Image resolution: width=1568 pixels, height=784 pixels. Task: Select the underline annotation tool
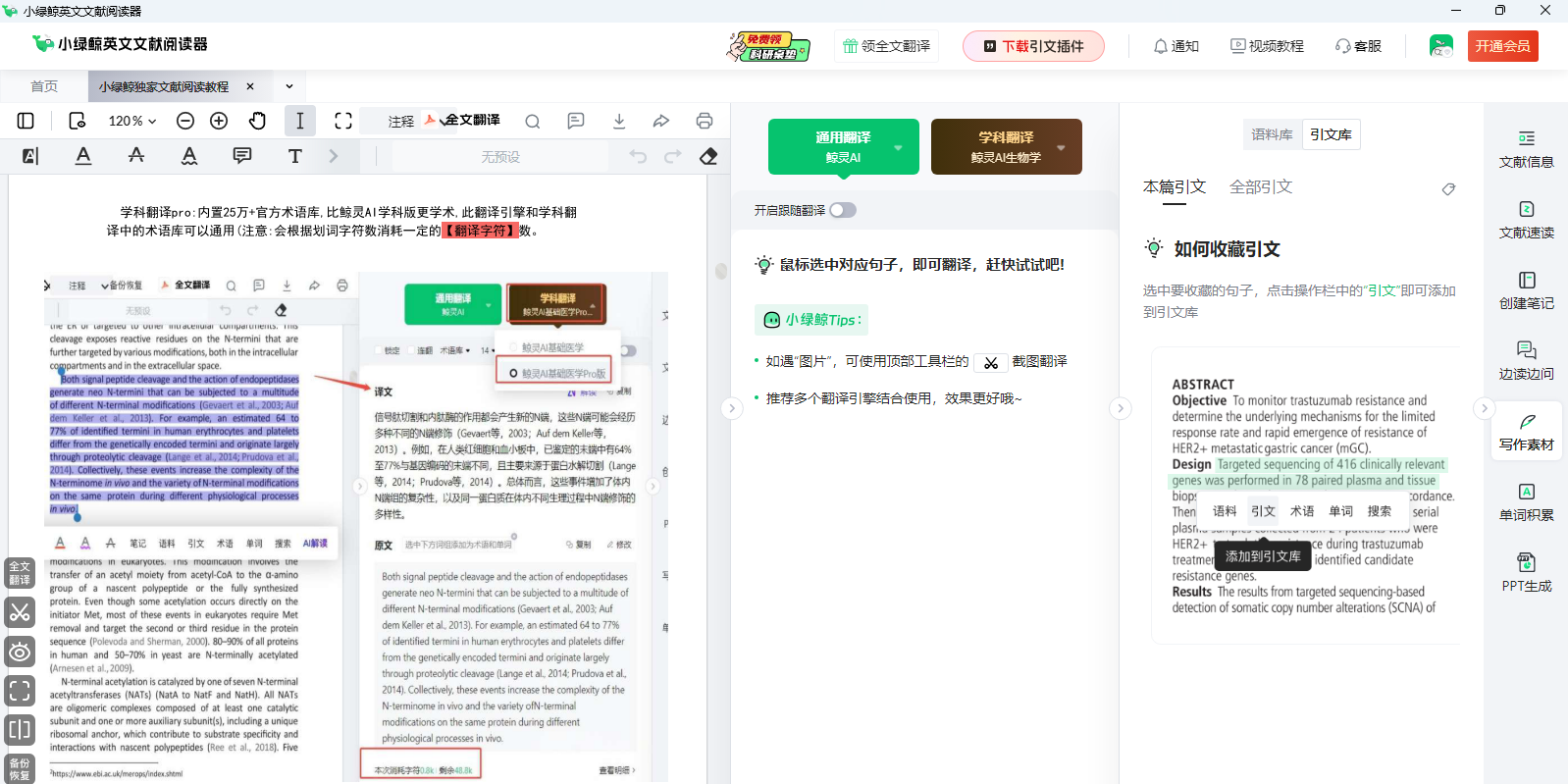point(83,156)
